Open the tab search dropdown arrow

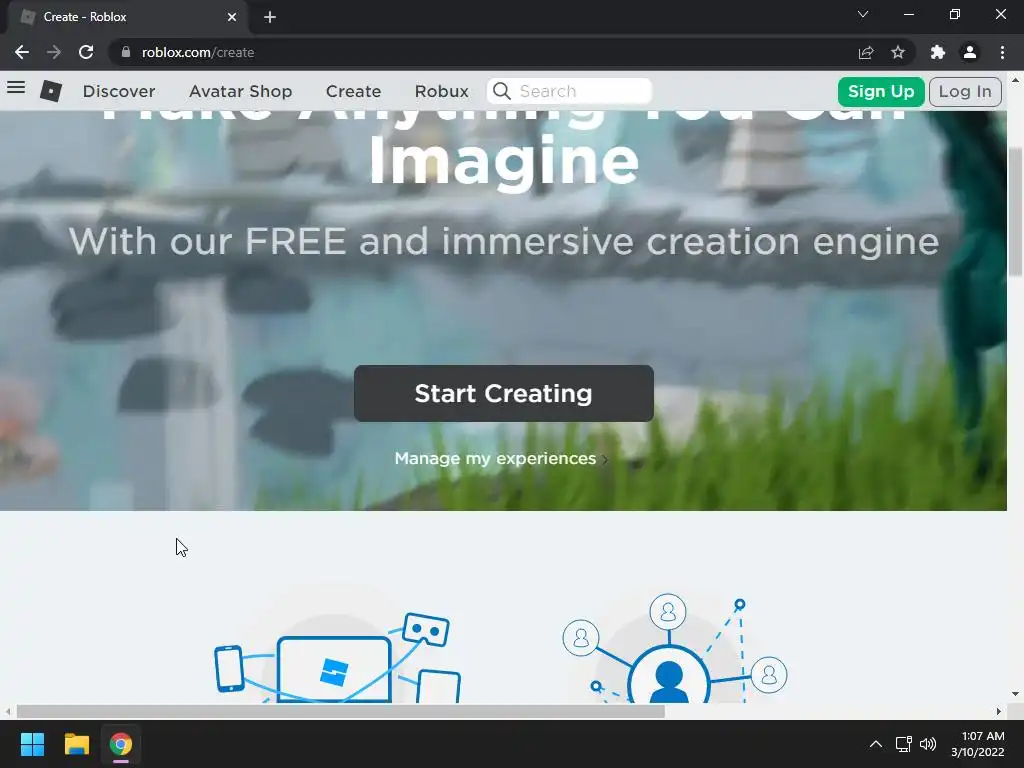click(863, 14)
